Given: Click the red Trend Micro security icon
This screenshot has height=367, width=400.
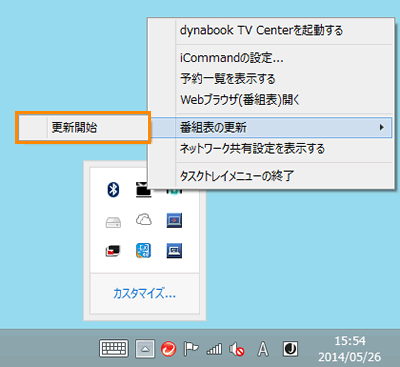Looking at the screenshot, I should 168,349.
